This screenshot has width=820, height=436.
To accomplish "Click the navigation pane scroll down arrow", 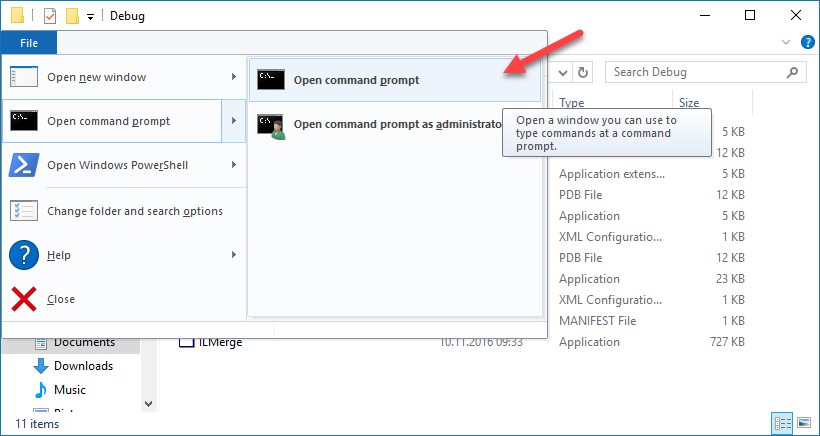I will pyautogui.click(x=148, y=404).
